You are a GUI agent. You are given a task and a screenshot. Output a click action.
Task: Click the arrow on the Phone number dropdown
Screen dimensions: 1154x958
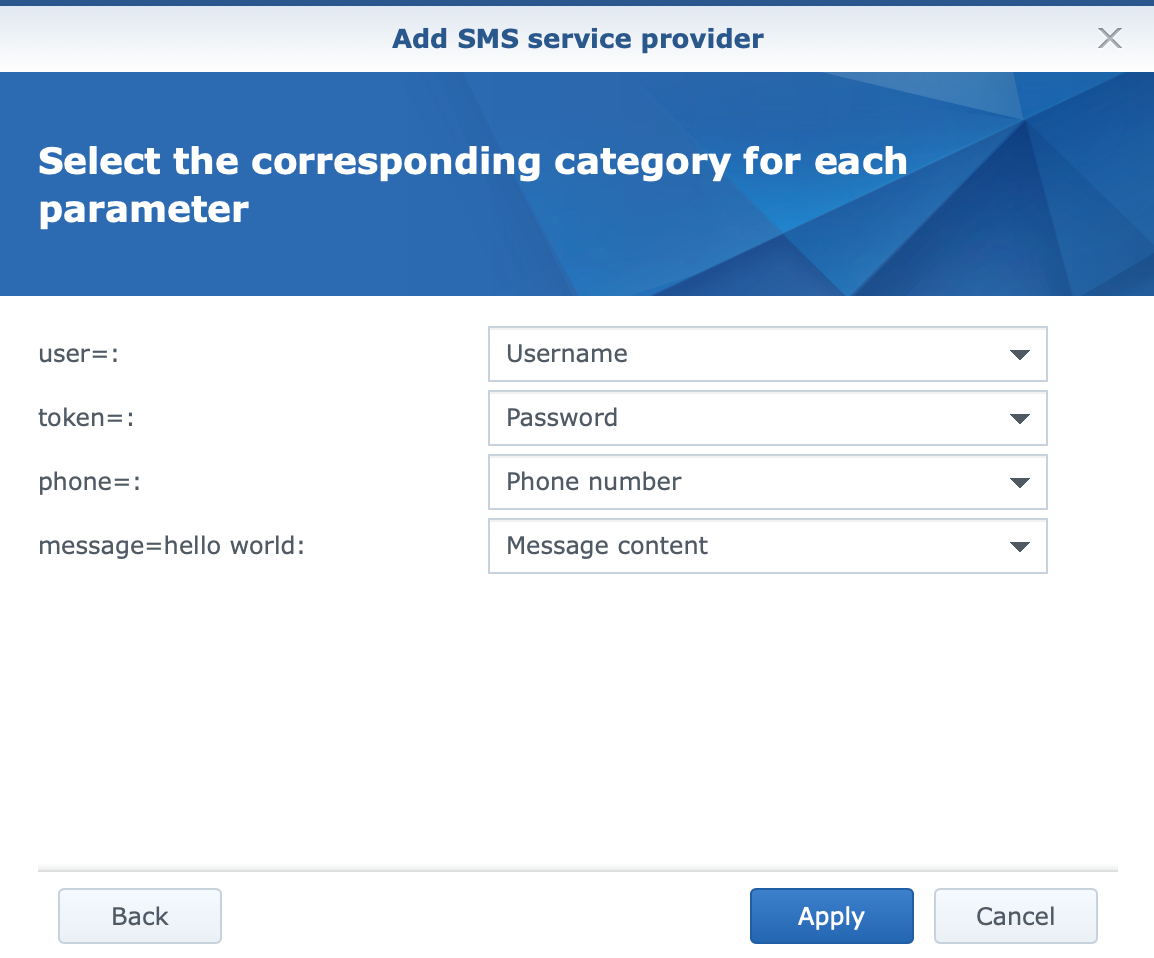1019,483
